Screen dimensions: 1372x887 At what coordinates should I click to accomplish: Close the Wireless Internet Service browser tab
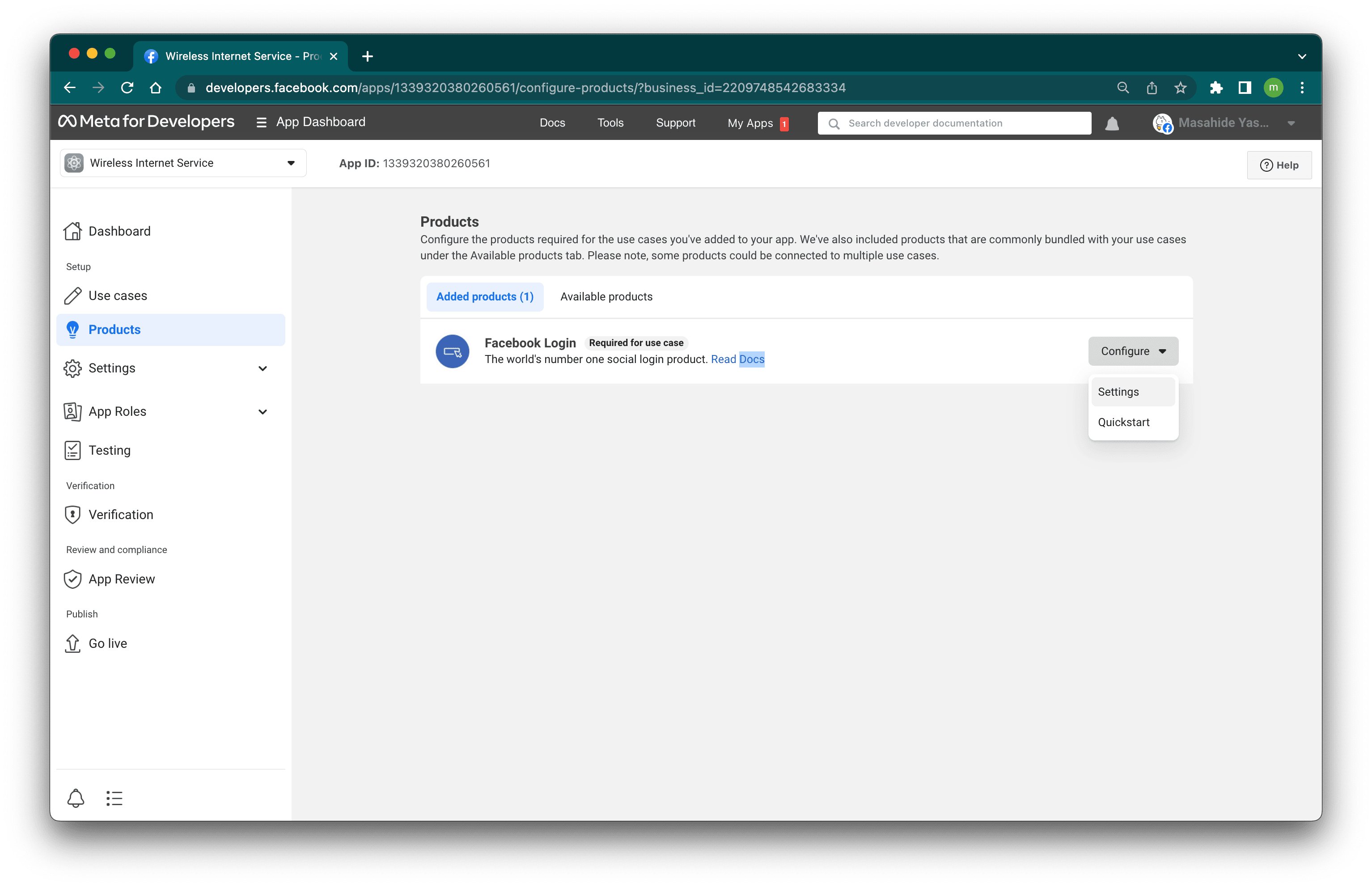[x=334, y=56]
